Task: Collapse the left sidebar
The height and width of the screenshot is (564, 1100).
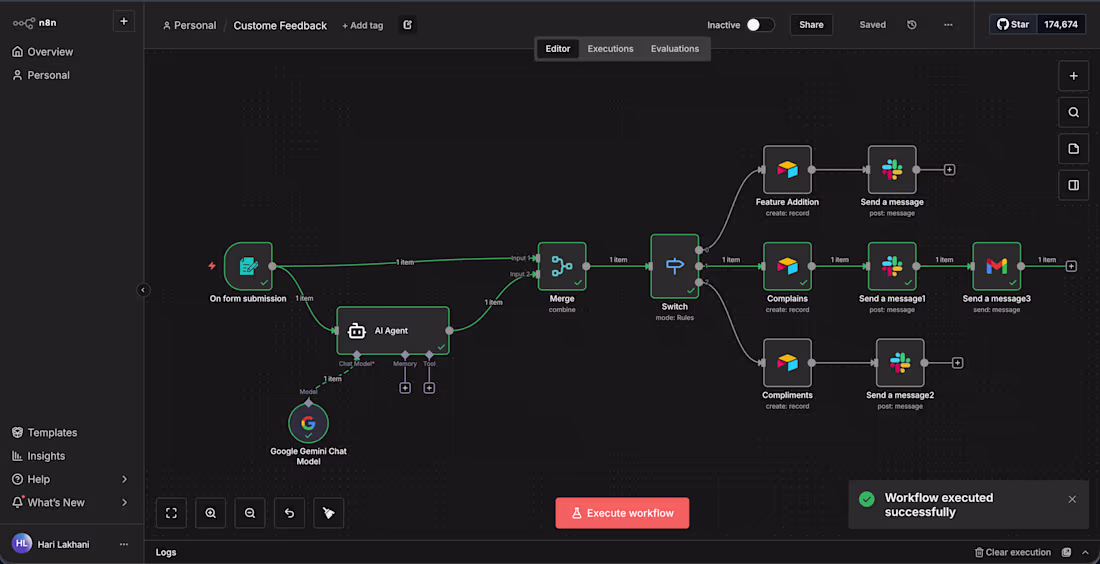Action: [143, 290]
